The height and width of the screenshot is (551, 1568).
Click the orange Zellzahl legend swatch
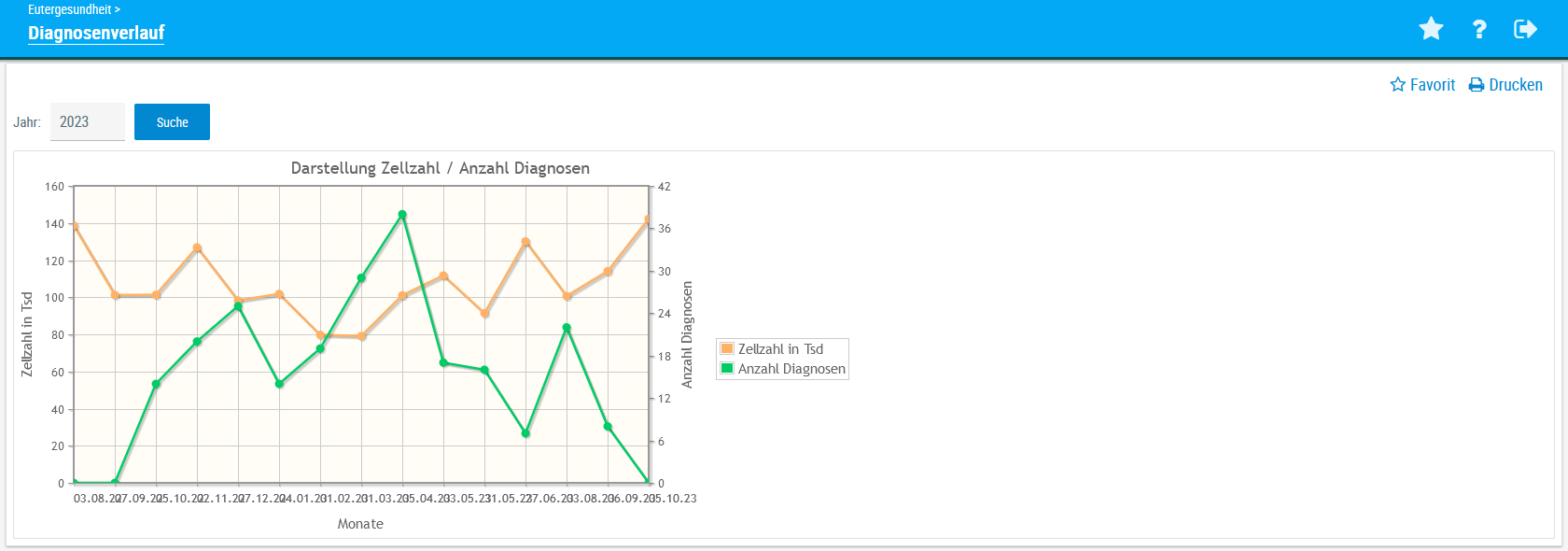click(x=727, y=348)
